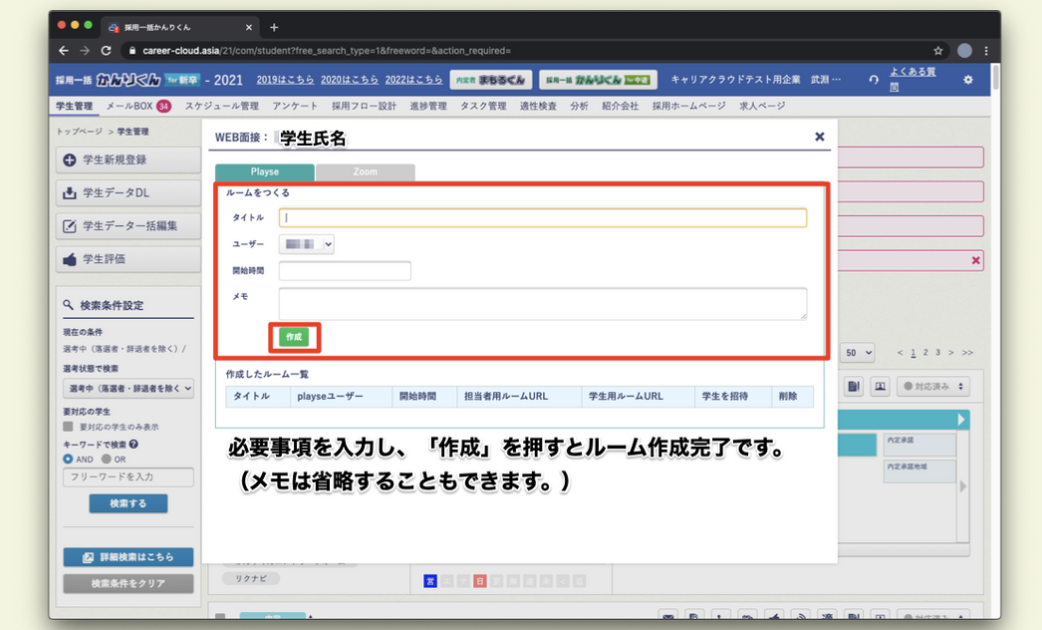Click 学生新規登録 sidebar button
This screenshot has height=630, width=1042.
(x=128, y=160)
